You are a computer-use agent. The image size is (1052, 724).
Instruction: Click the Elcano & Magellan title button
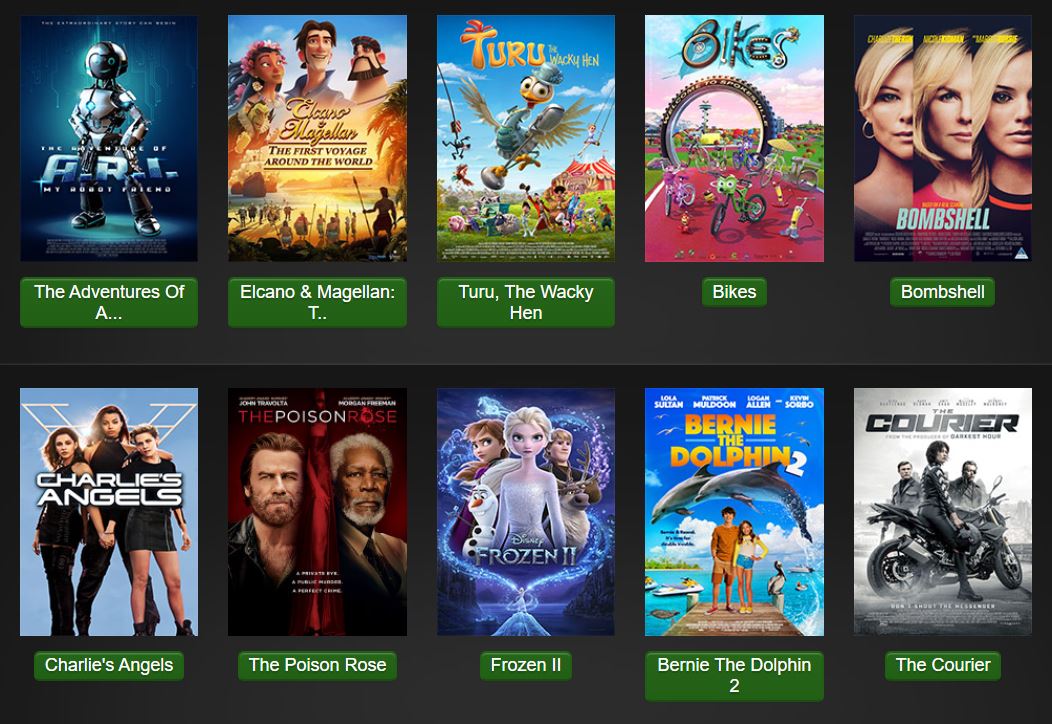[x=317, y=303]
